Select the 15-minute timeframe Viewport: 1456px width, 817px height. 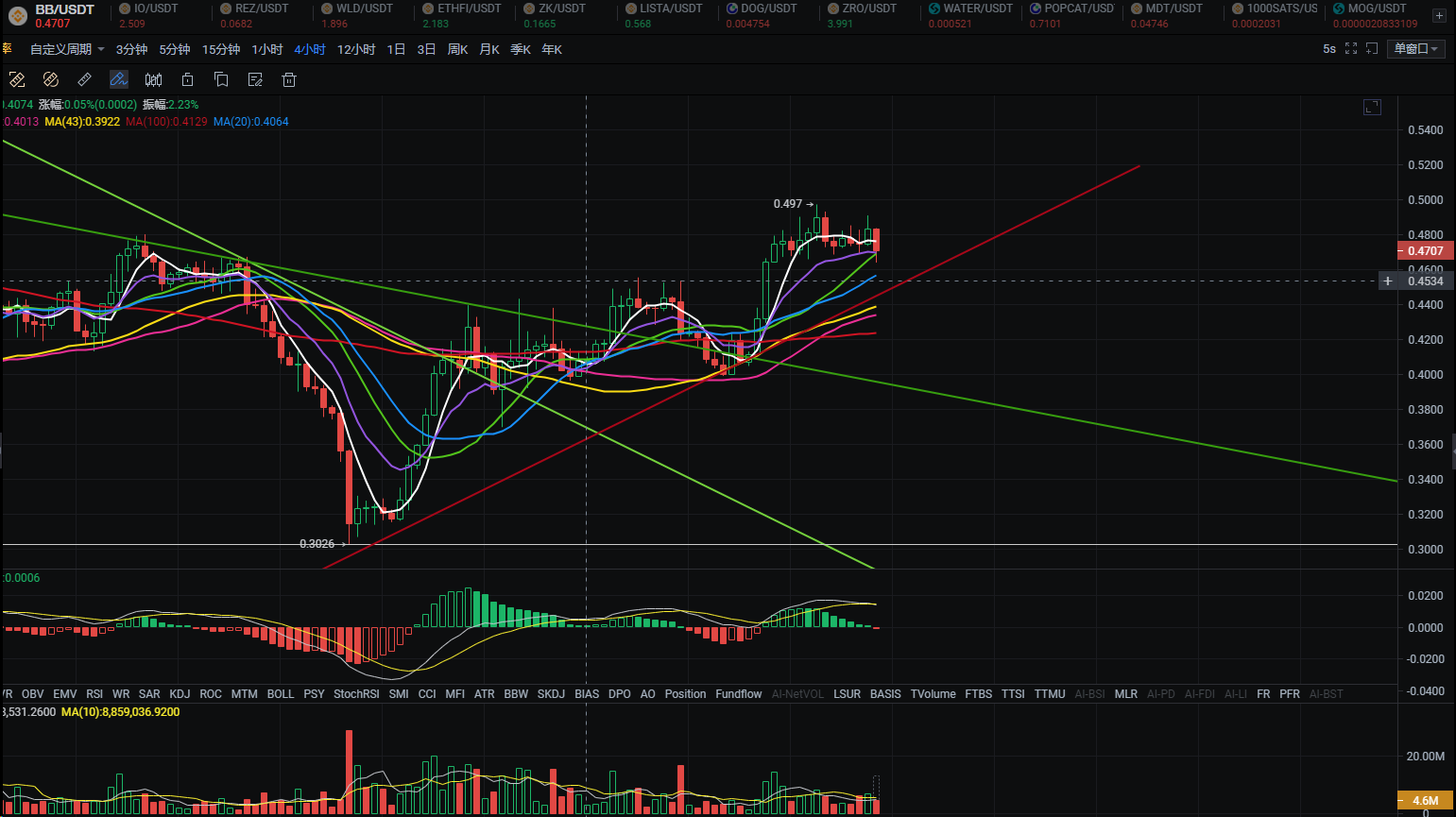[221, 49]
